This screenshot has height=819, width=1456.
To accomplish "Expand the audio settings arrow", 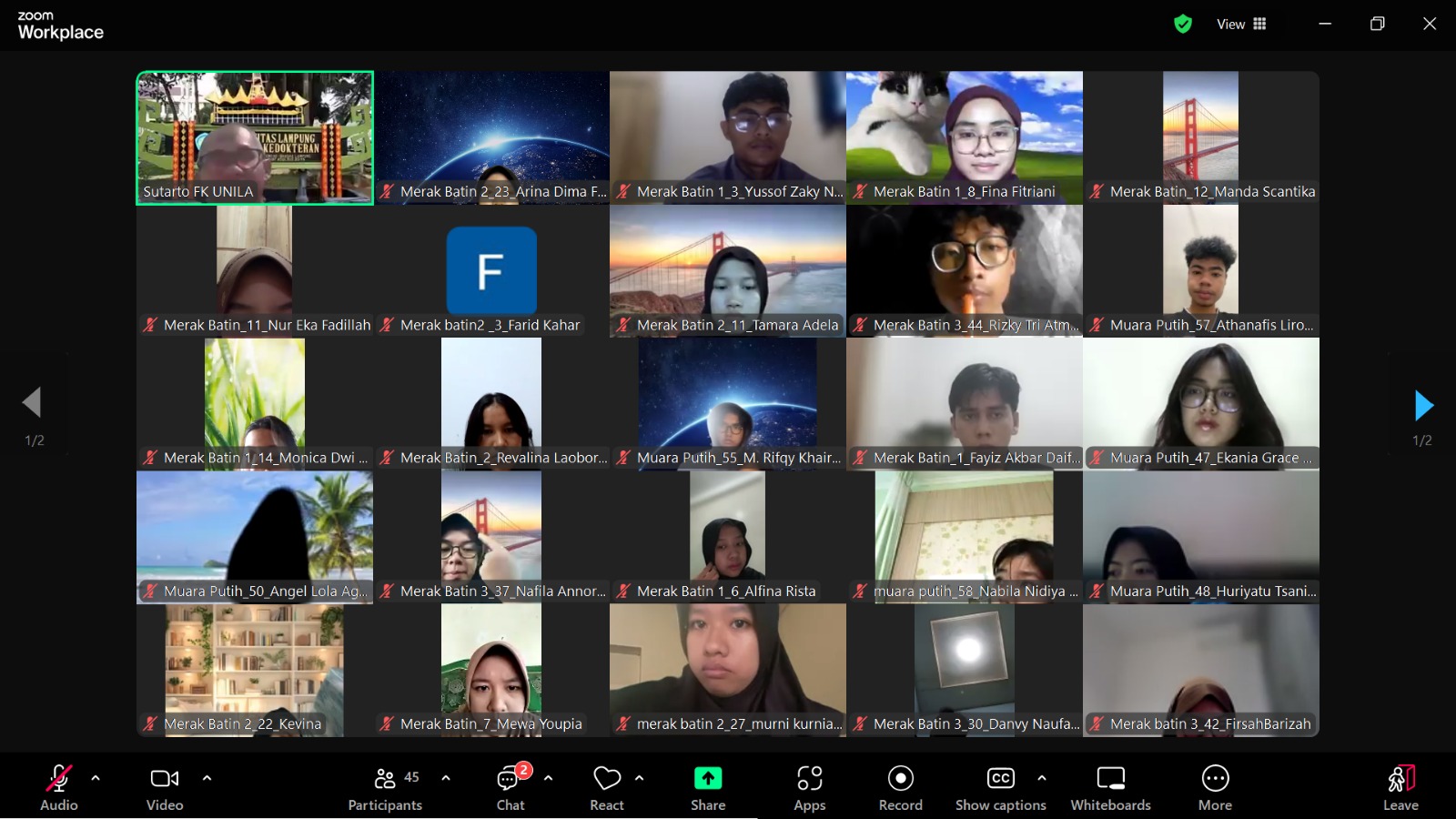I will pyautogui.click(x=96, y=778).
